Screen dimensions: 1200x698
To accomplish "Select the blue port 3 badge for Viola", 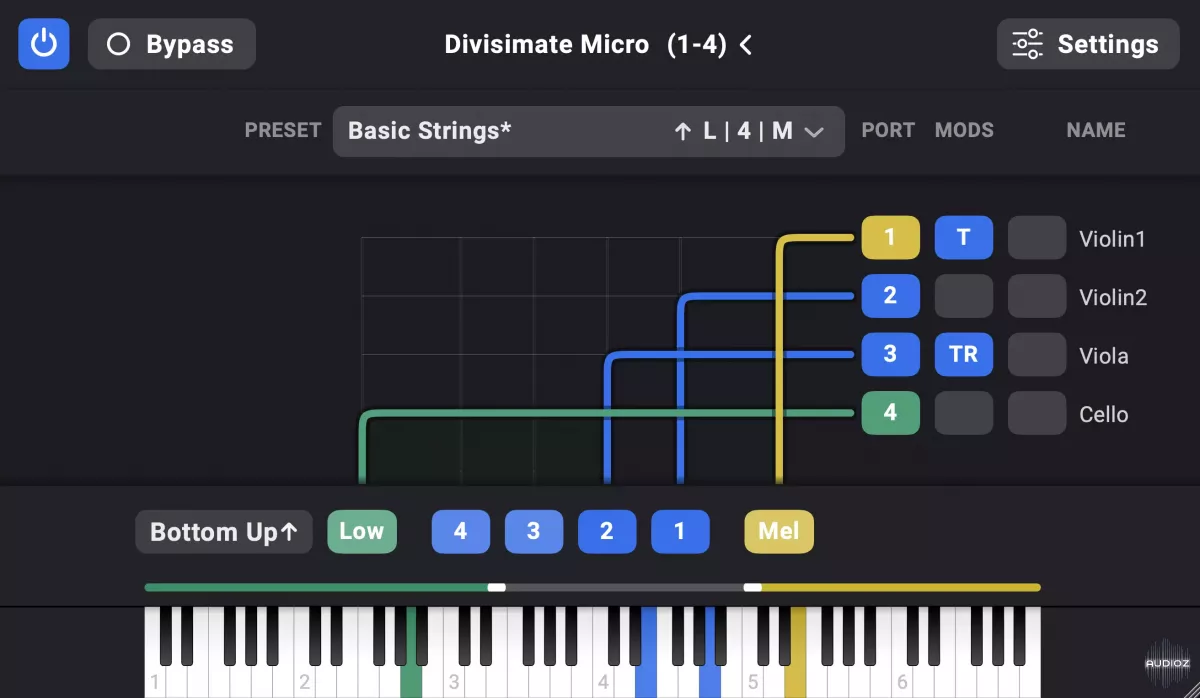I will pos(890,355).
